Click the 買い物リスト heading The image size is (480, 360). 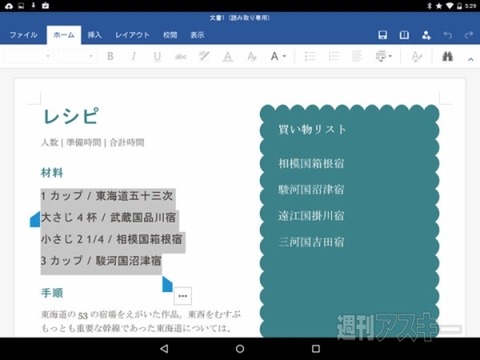tap(312, 129)
